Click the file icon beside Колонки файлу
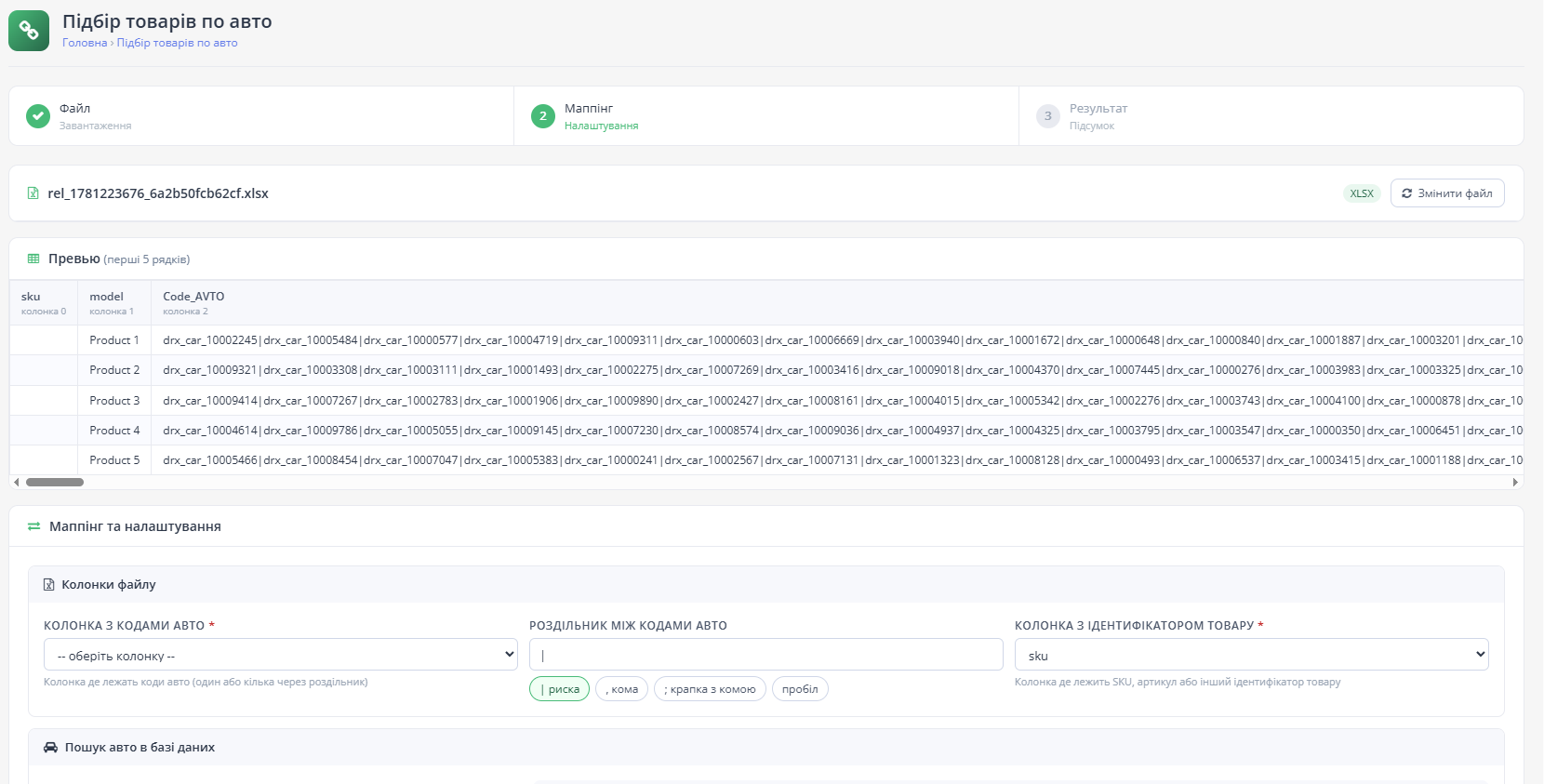Image resolution: width=1544 pixels, height=784 pixels. click(x=49, y=585)
